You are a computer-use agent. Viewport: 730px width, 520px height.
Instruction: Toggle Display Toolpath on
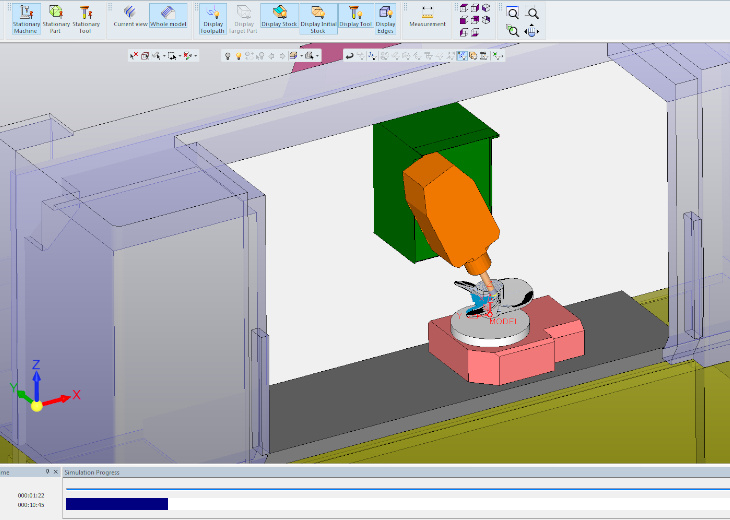(x=213, y=19)
